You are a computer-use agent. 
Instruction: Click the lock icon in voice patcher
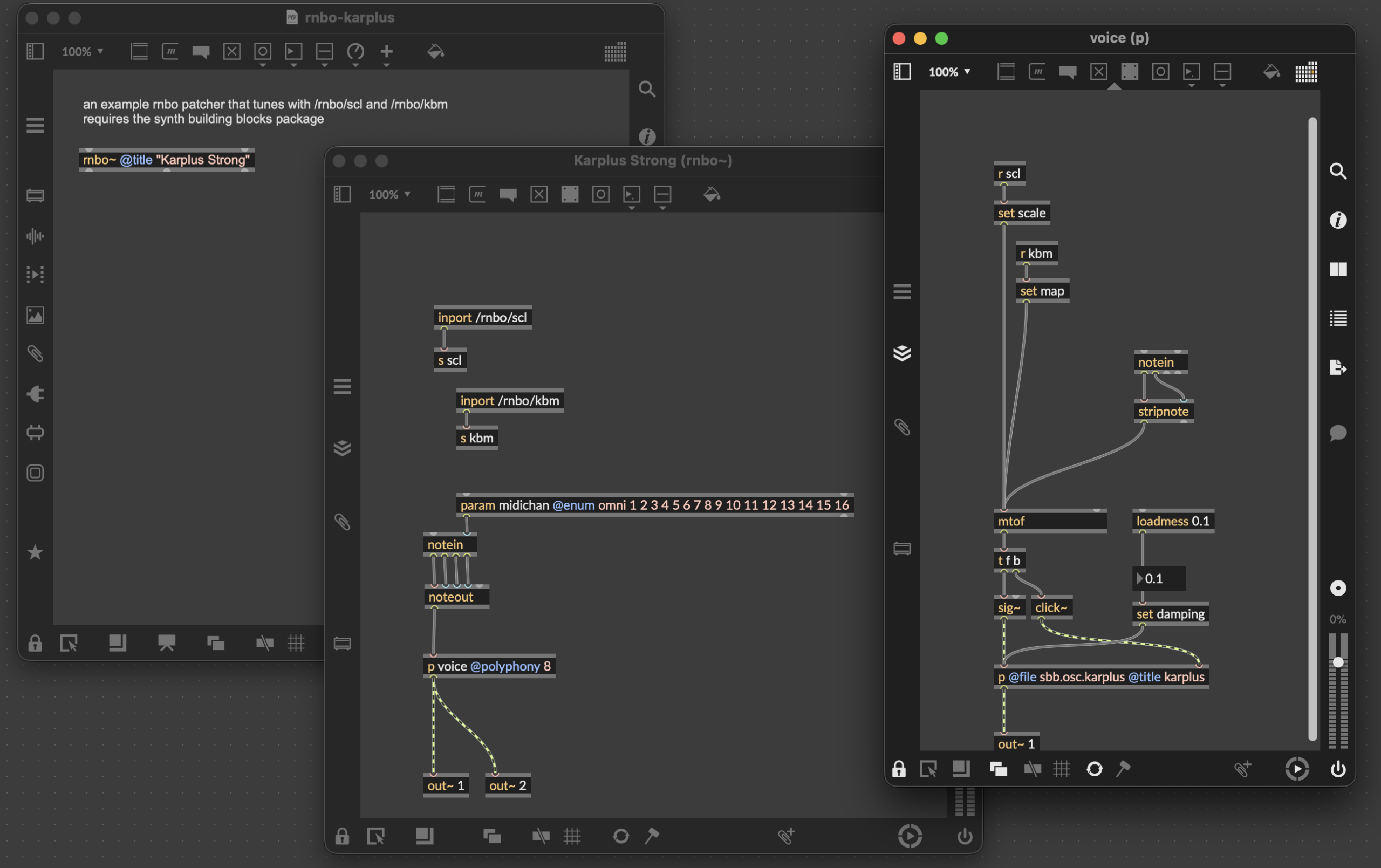(899, 769)
